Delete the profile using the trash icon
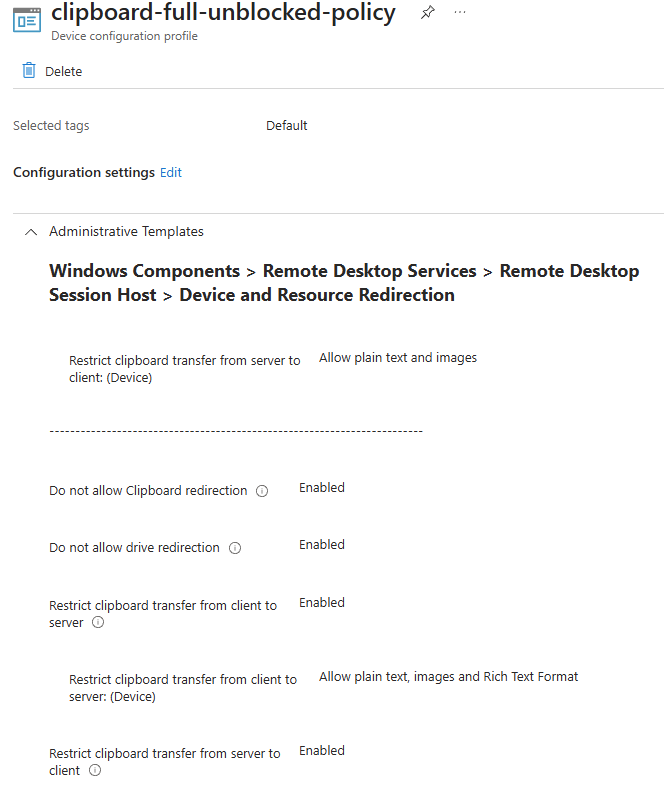Screen dimensions: 664x792 click(x=29, y=71)
